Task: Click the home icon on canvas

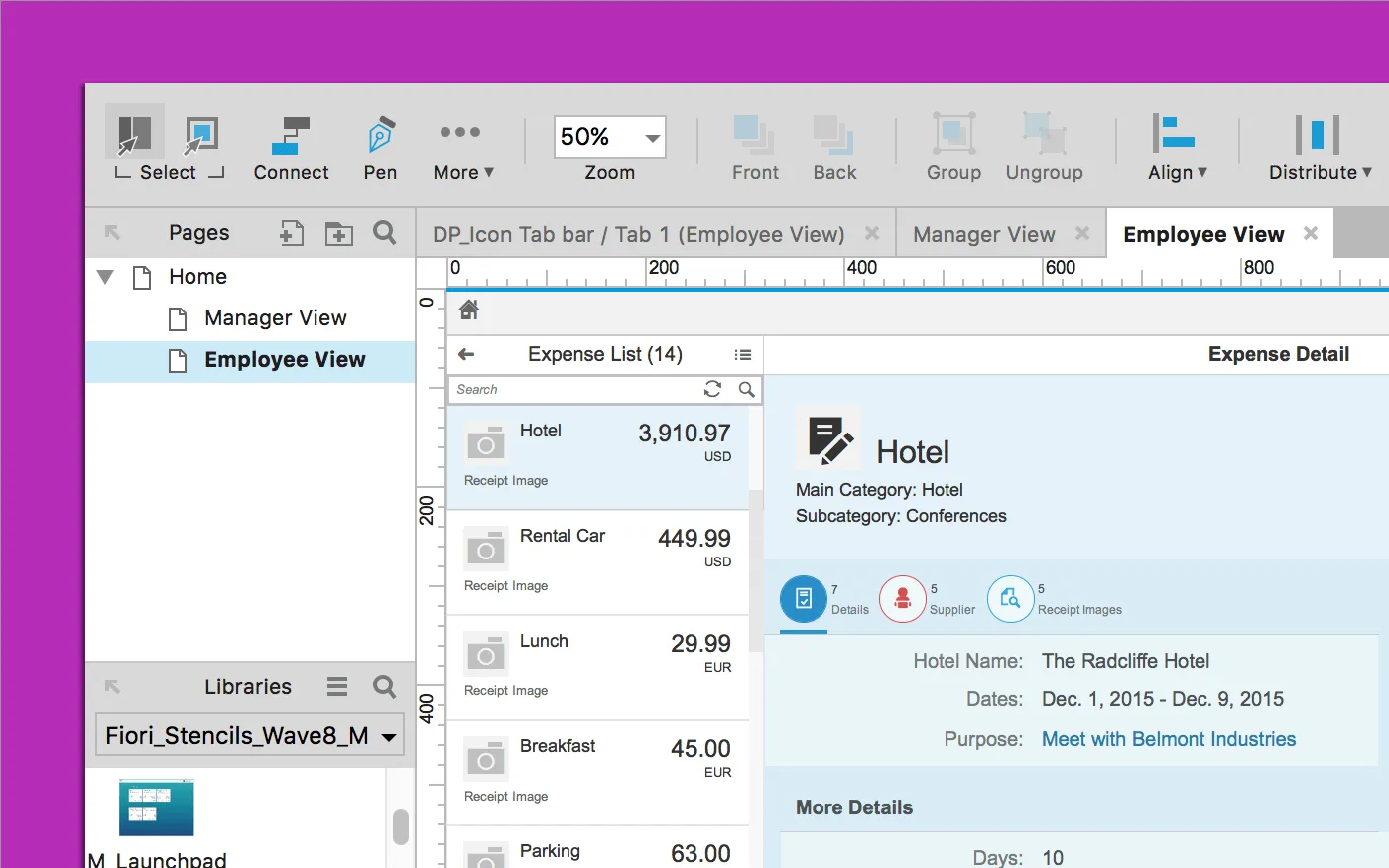Action: tap(469, 310)
